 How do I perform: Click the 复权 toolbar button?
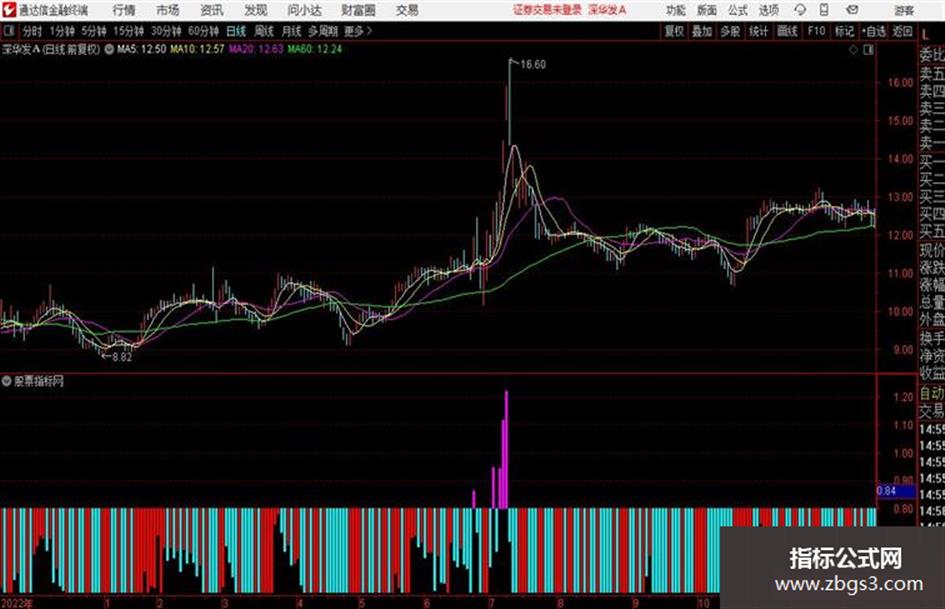[x=674, y=31]
